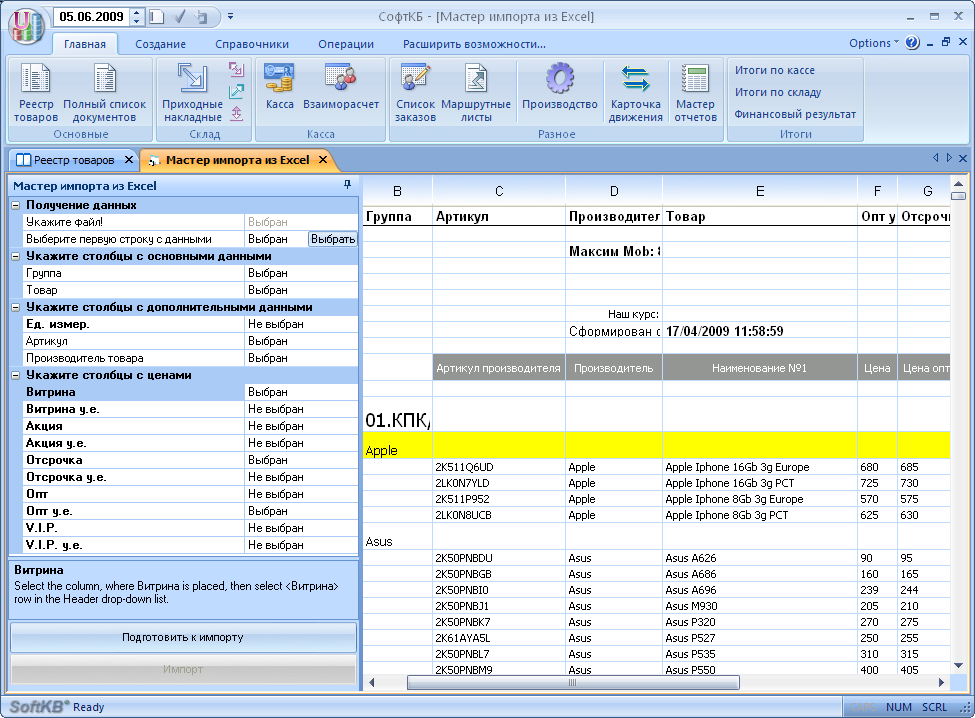Collapse Укажите столбцы с ценами section
Screen dimensions: 975x718
pos(16,375)
